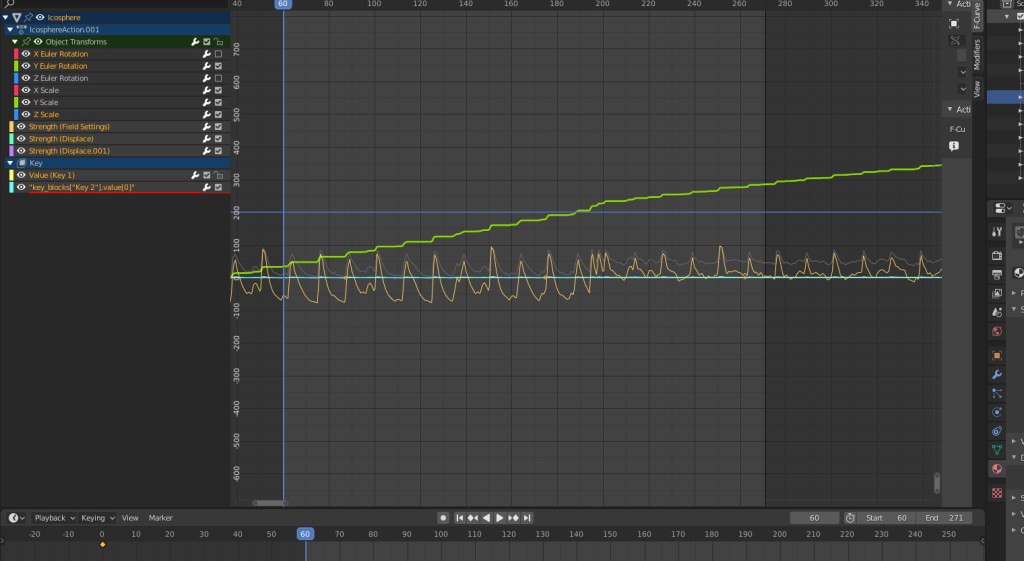
Task: Jump to the timeline start frame
Action: (x=460, y=518)
